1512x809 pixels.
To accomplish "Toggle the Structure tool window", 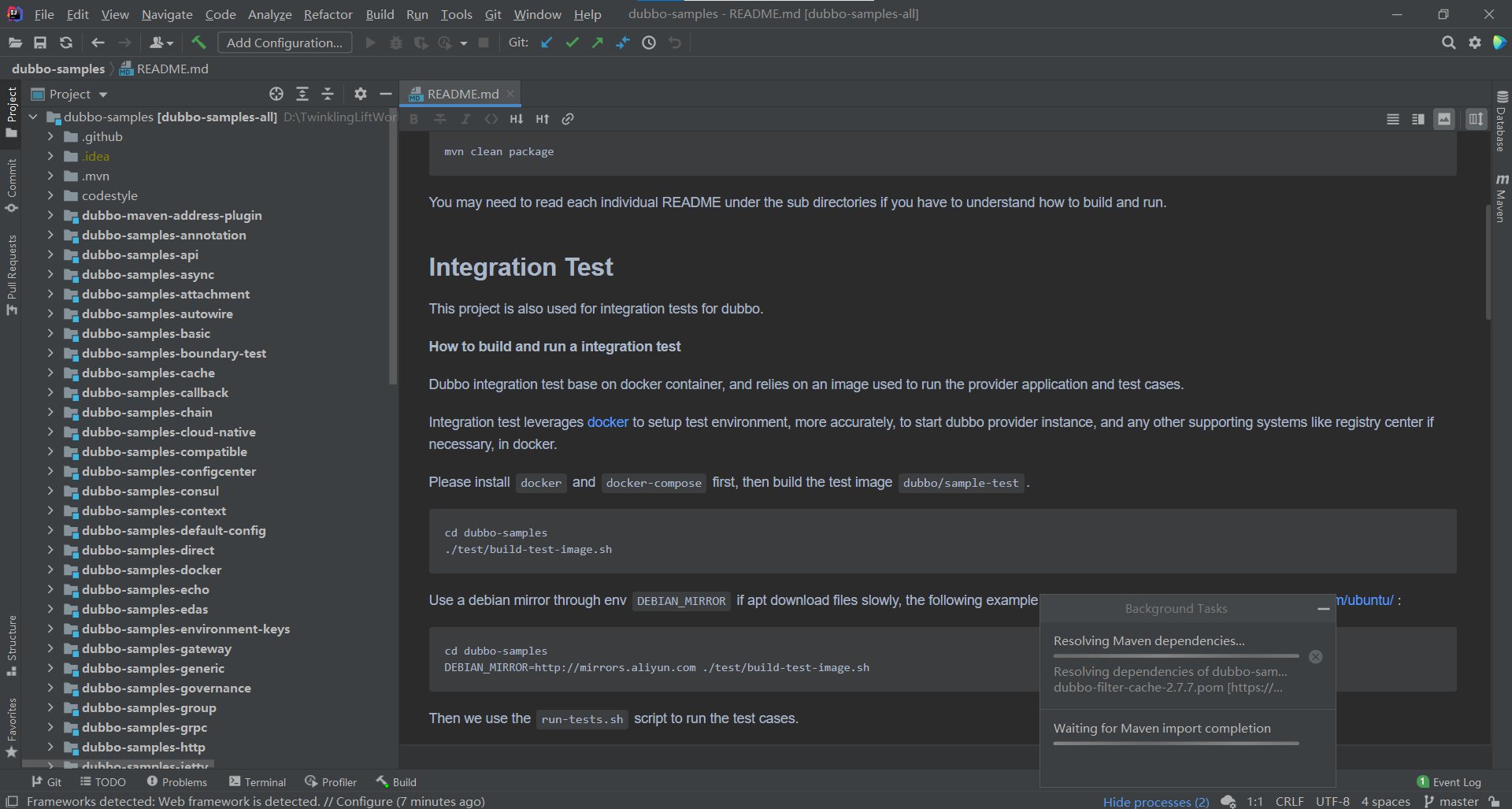I will pos(11,645).
